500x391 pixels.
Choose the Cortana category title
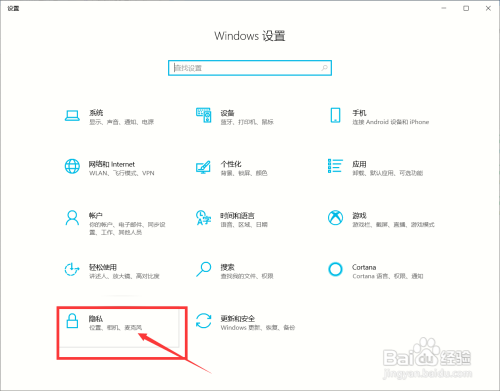364,267
